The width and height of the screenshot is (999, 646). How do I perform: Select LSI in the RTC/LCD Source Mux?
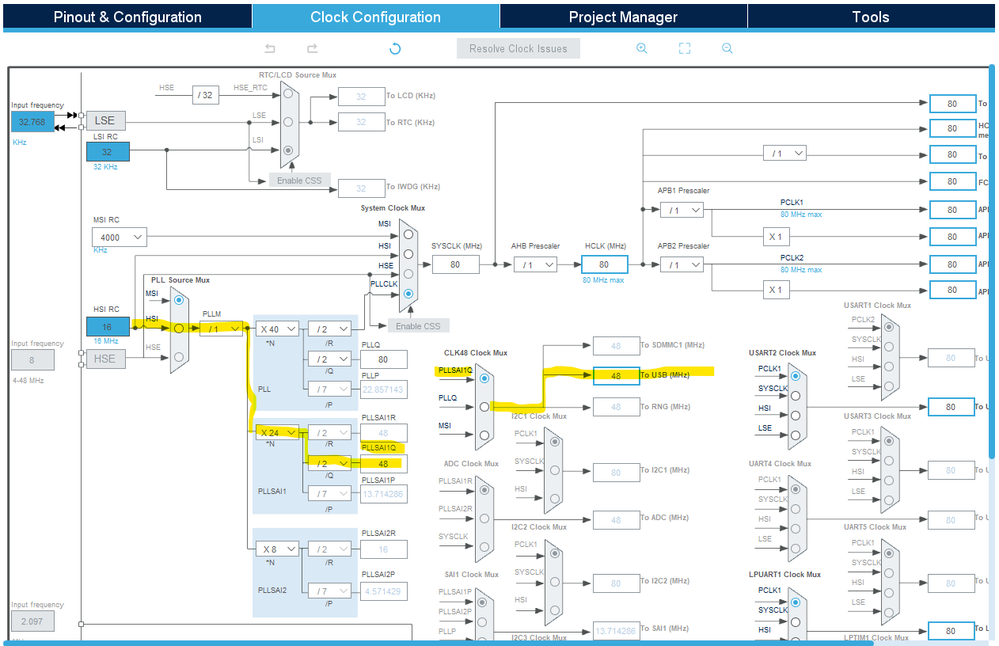pyautogui.click(x=289, y=150)
